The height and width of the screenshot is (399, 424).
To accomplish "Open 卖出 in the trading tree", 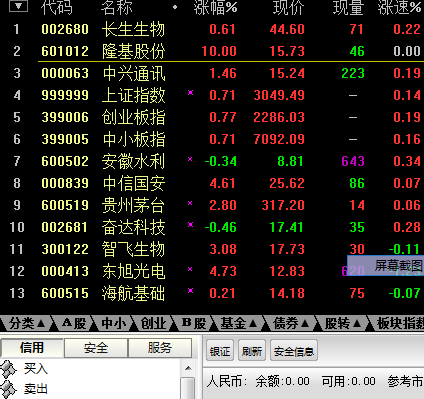I will pos(36,389).
